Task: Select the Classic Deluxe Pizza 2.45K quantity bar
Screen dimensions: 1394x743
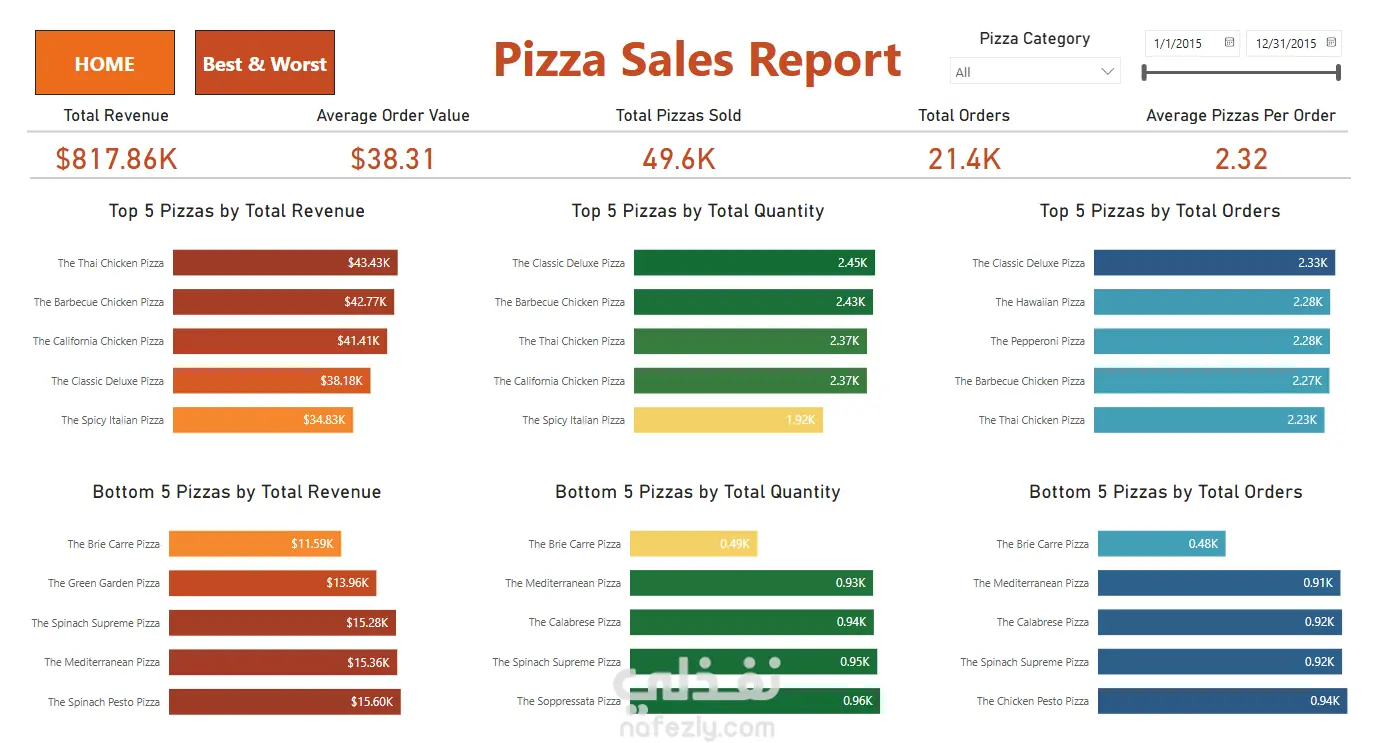Action: coord(754,263)
